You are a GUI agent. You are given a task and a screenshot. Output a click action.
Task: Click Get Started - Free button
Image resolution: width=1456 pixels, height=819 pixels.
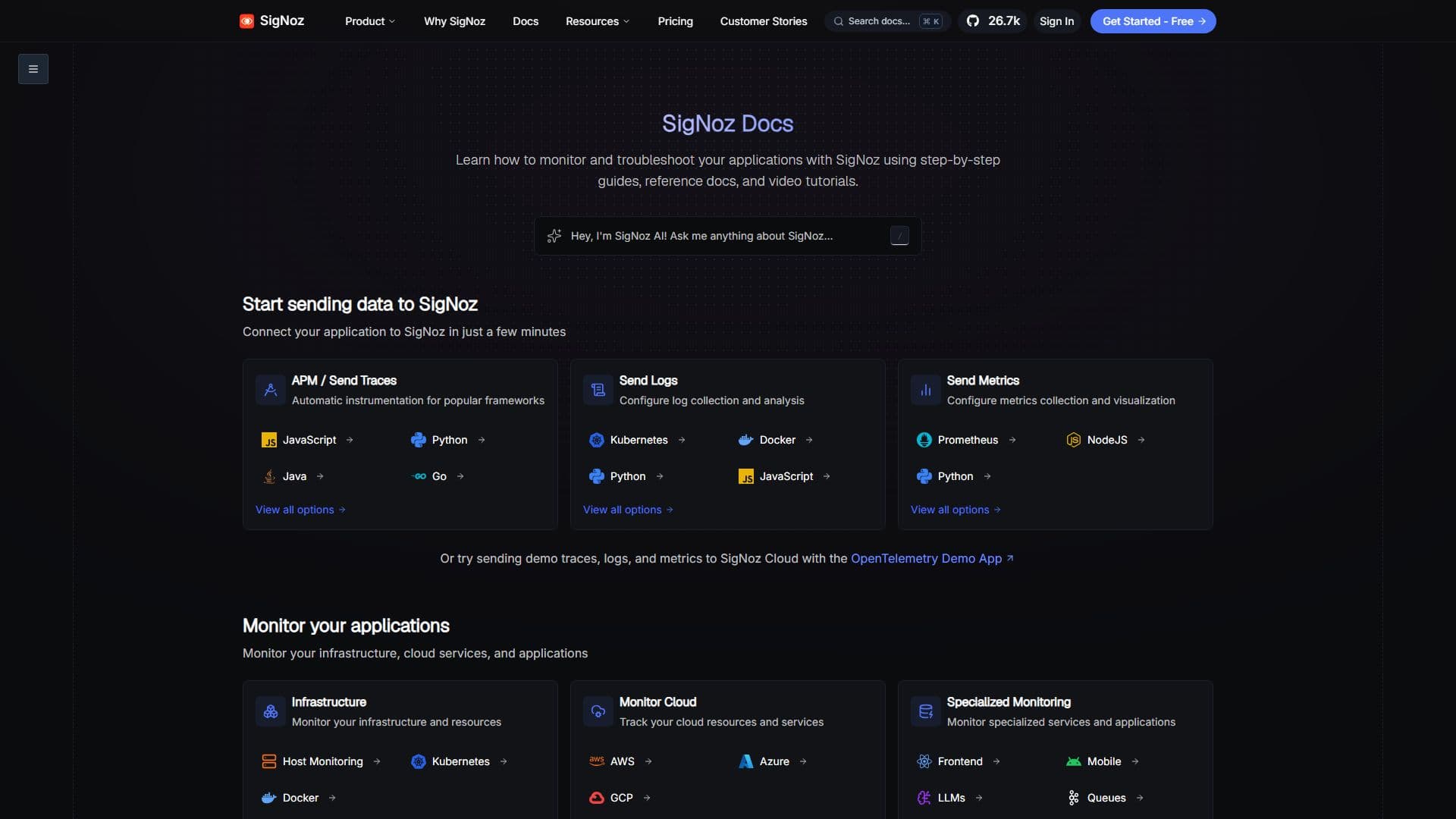click(1153, 21)
